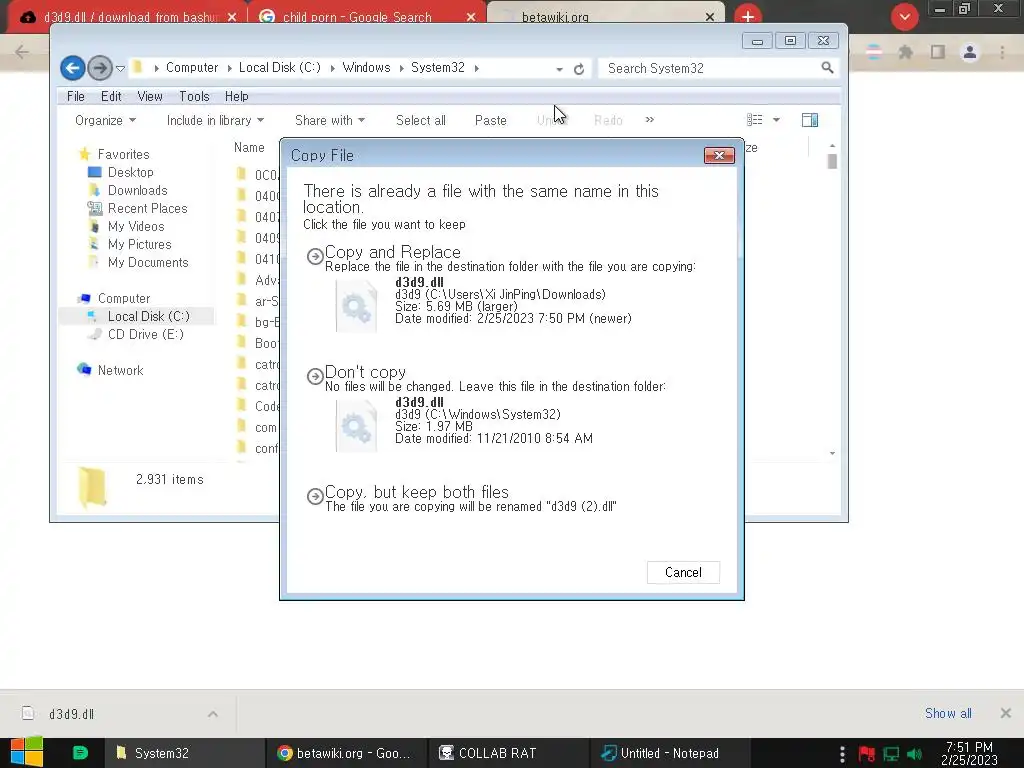Click Cancel in the Copy File dialog
Viewport: 1024px width, 768px height.
[x=683, y=573]
